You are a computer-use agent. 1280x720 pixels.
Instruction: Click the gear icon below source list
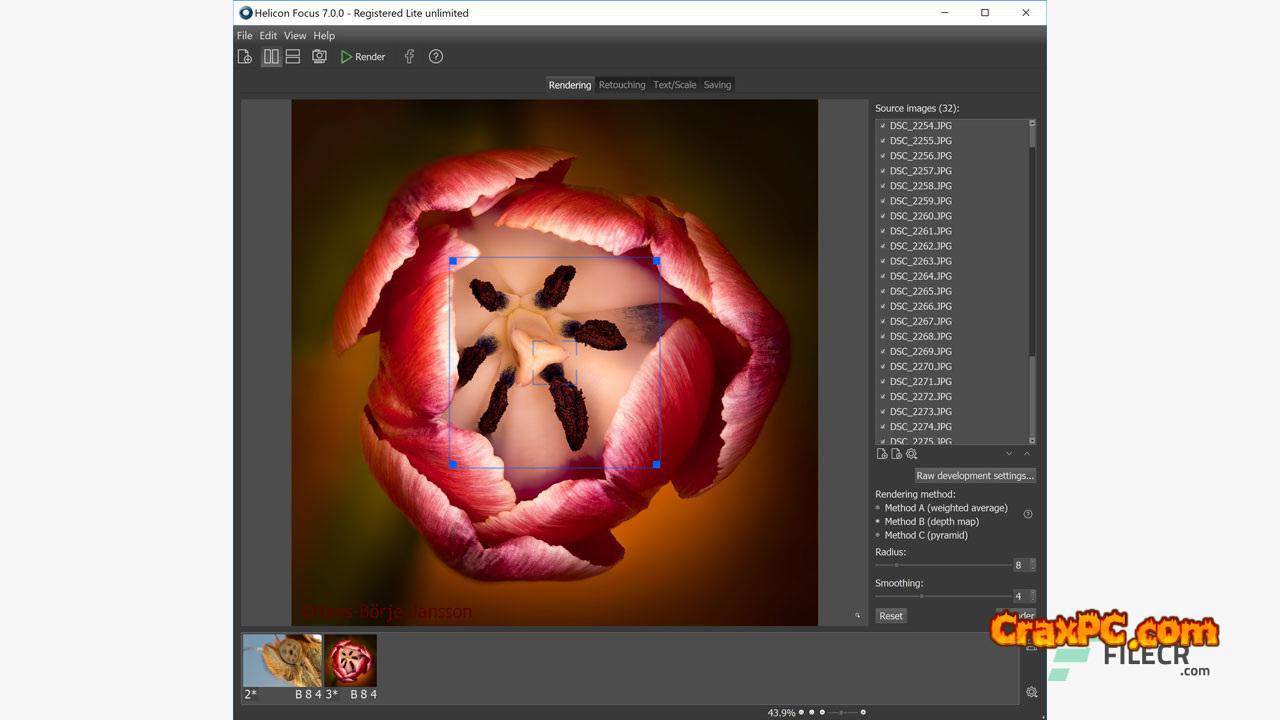tap(911, 454)
